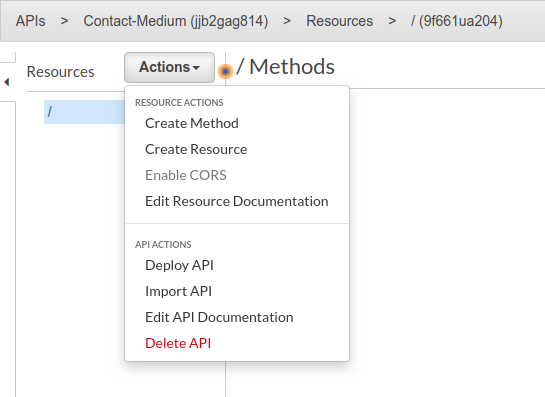Select the greyed-out Enable CORS option

coord(186,175)
